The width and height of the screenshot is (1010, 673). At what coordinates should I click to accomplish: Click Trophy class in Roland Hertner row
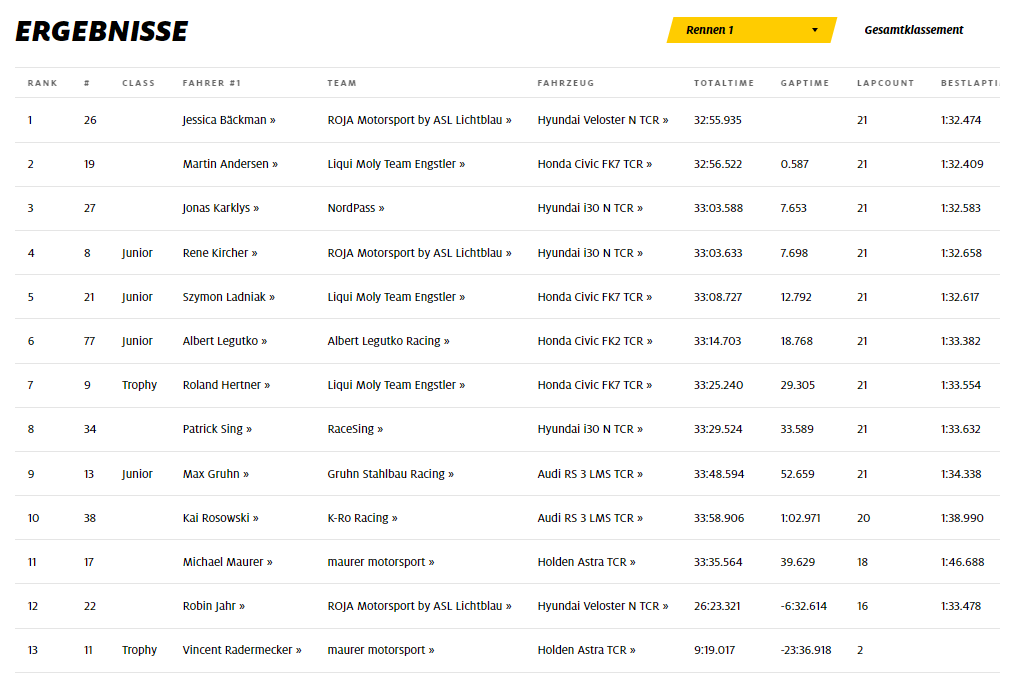(139, 385)
